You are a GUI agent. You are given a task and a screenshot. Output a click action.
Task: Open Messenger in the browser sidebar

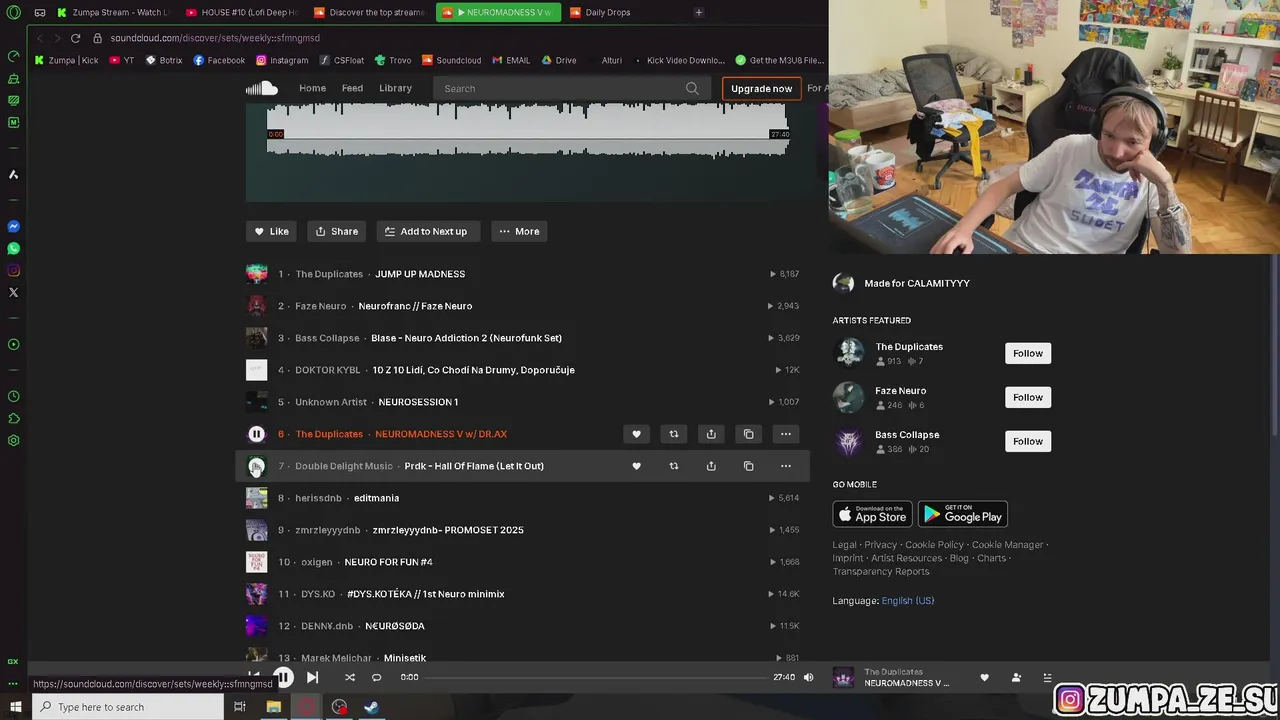coord(13,226)
